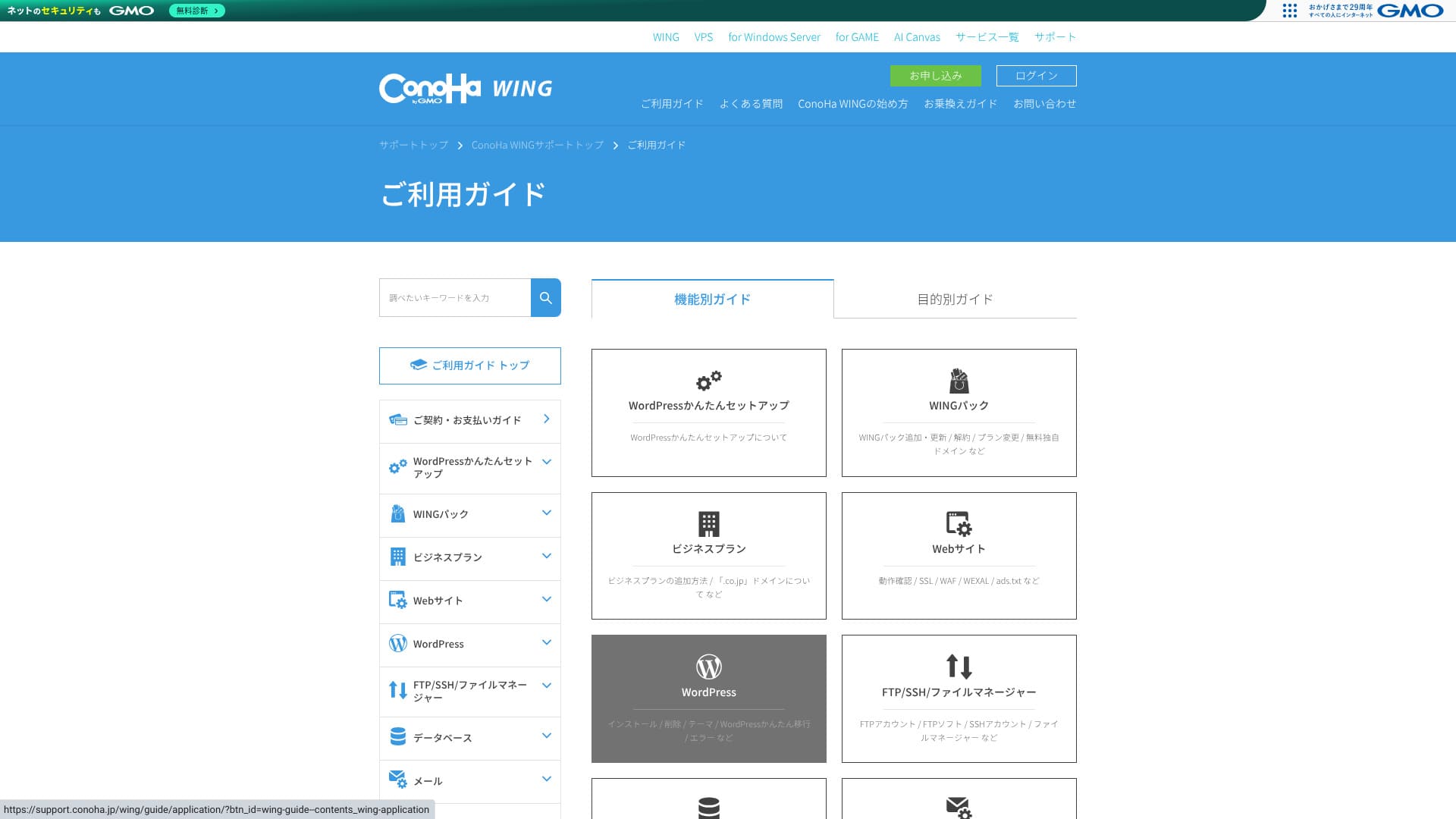Click the ログイン button
The height and width of the screenshot is (819, 1456).
[1036, 76]
